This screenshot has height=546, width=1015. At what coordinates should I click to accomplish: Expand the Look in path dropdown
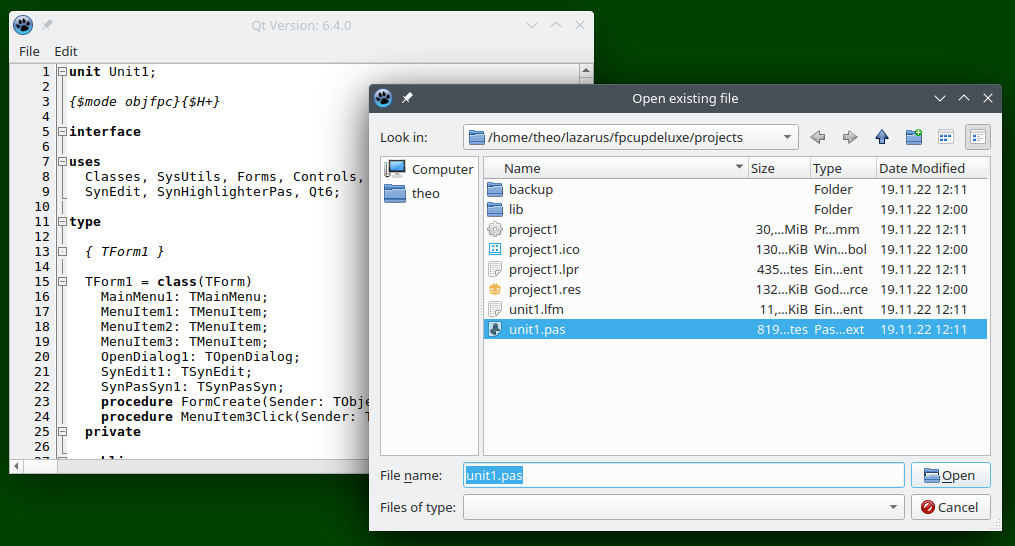[788, 137]
